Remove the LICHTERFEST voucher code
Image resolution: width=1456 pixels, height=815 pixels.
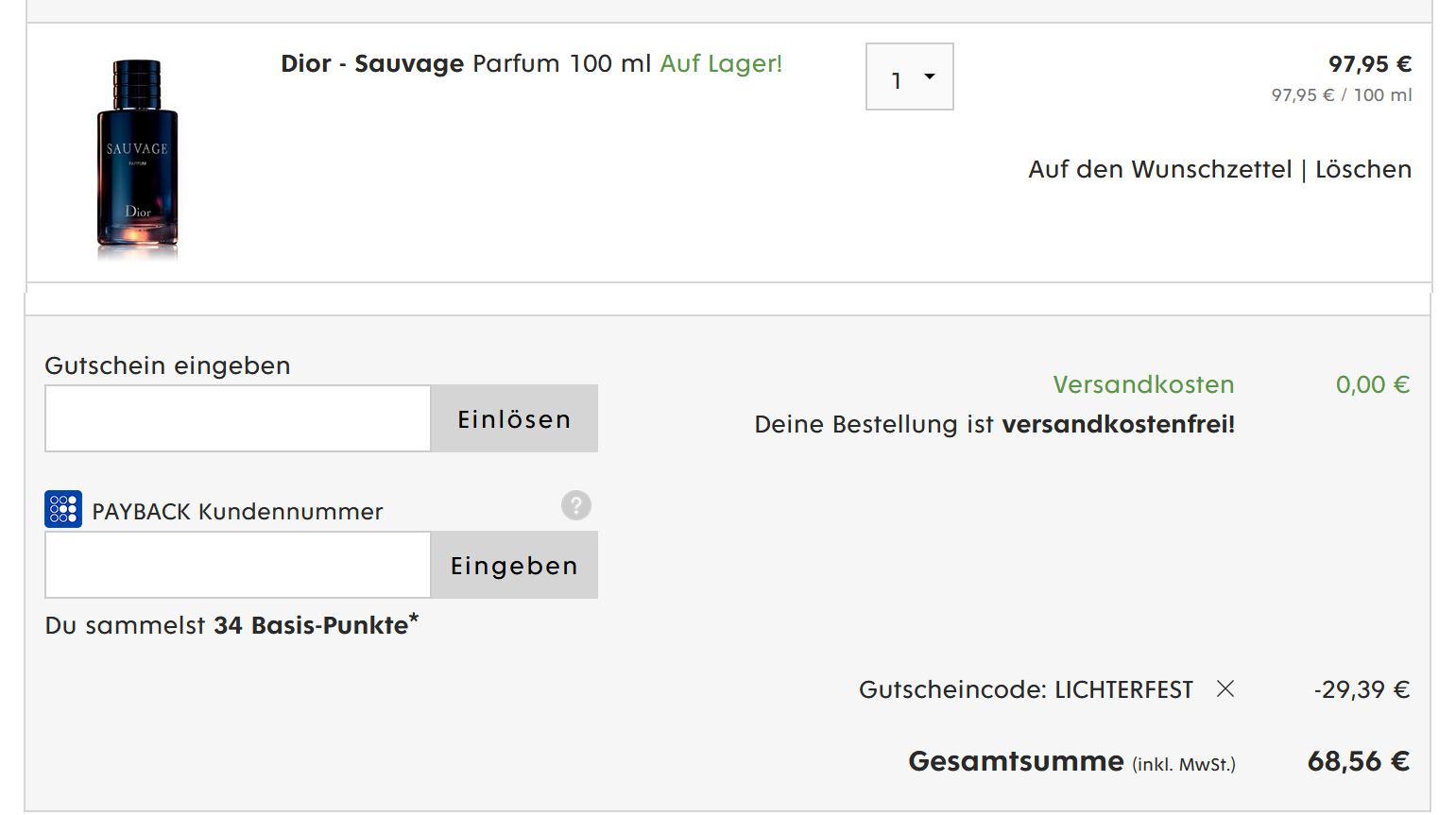click(1225, 688)
